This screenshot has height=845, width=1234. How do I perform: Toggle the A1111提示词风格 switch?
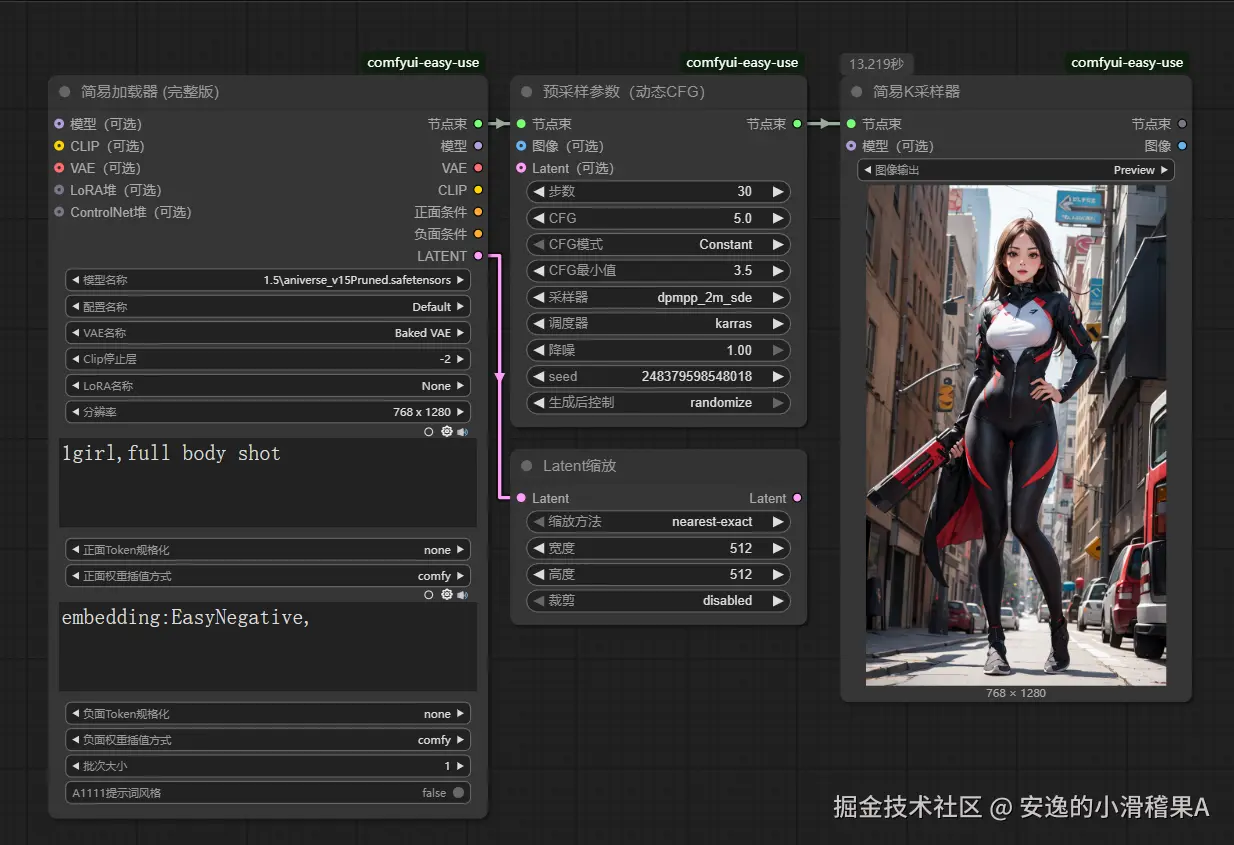458,793
